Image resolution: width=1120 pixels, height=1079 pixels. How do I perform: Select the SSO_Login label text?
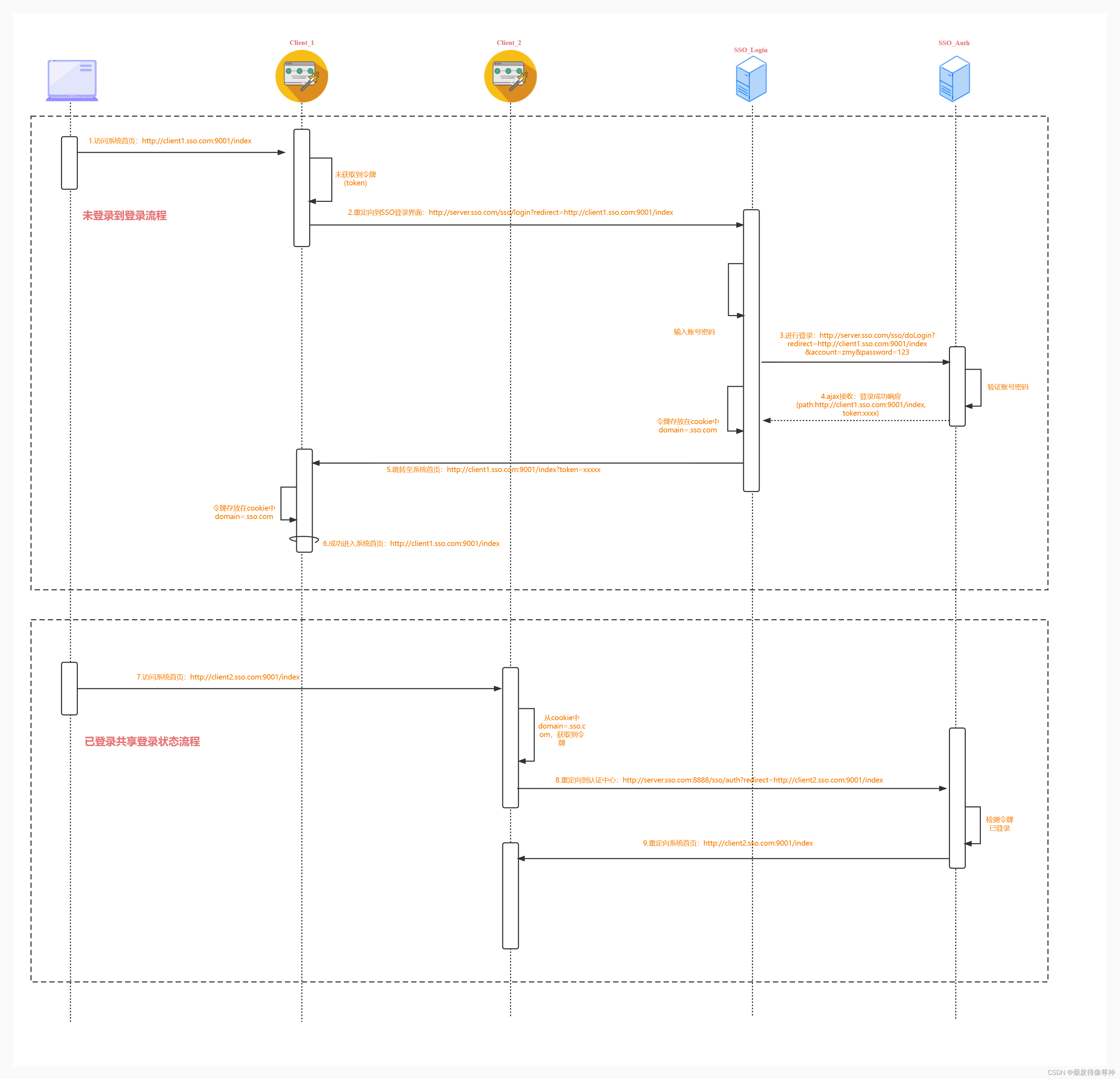pos(751,50)
